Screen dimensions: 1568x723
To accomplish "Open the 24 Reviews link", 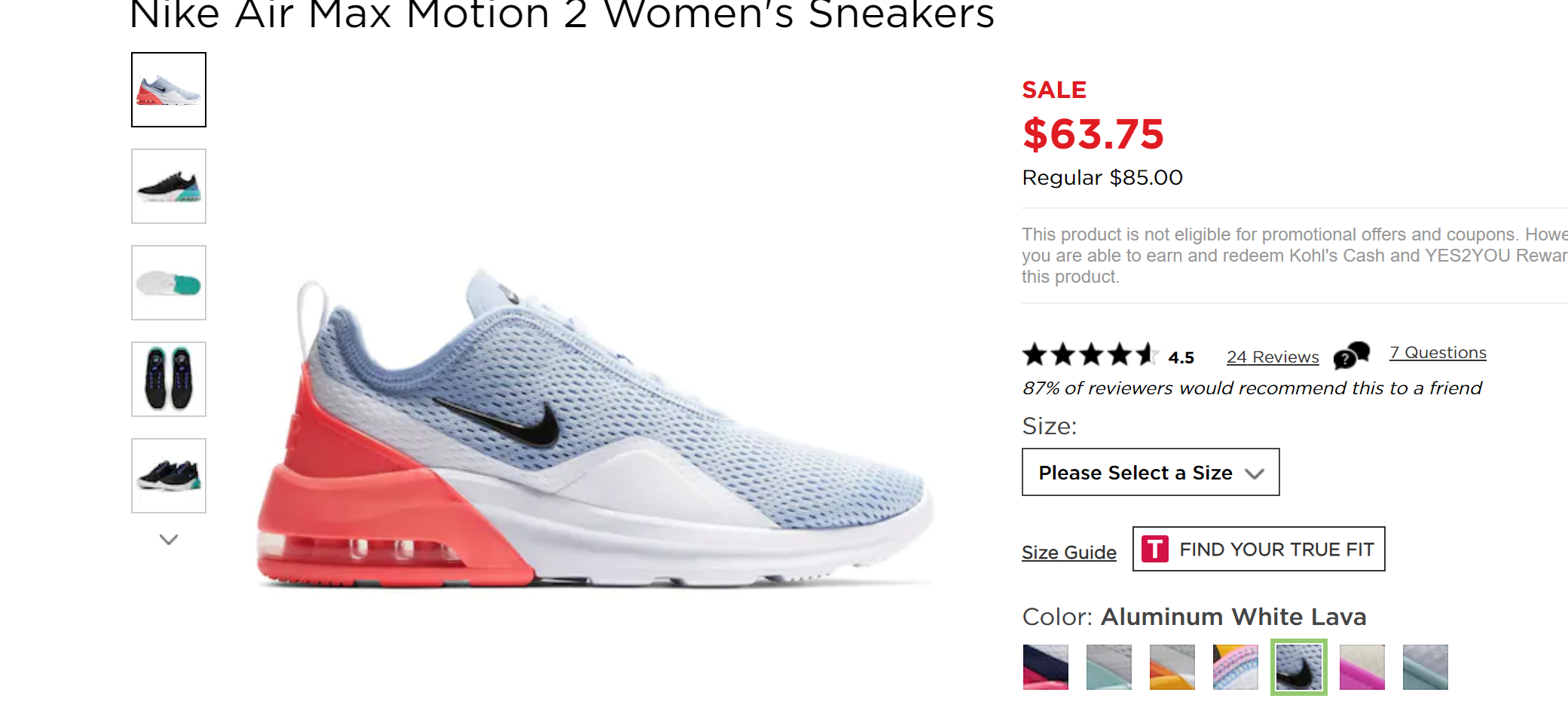I will point(1272,357).
